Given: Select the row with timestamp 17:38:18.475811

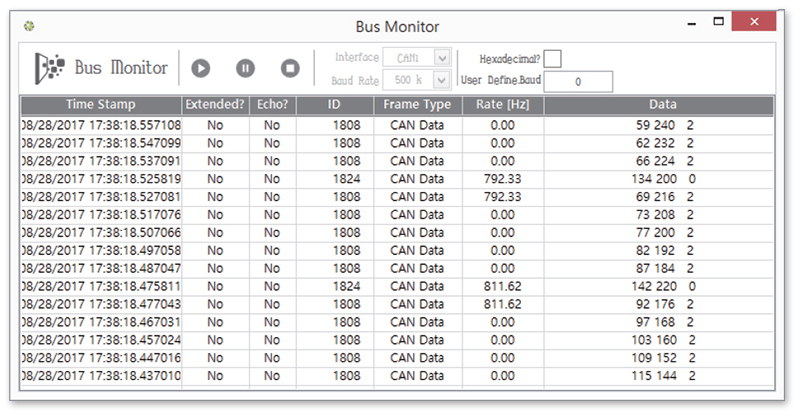Looking at the screenshot, I should tap(397, 286).
